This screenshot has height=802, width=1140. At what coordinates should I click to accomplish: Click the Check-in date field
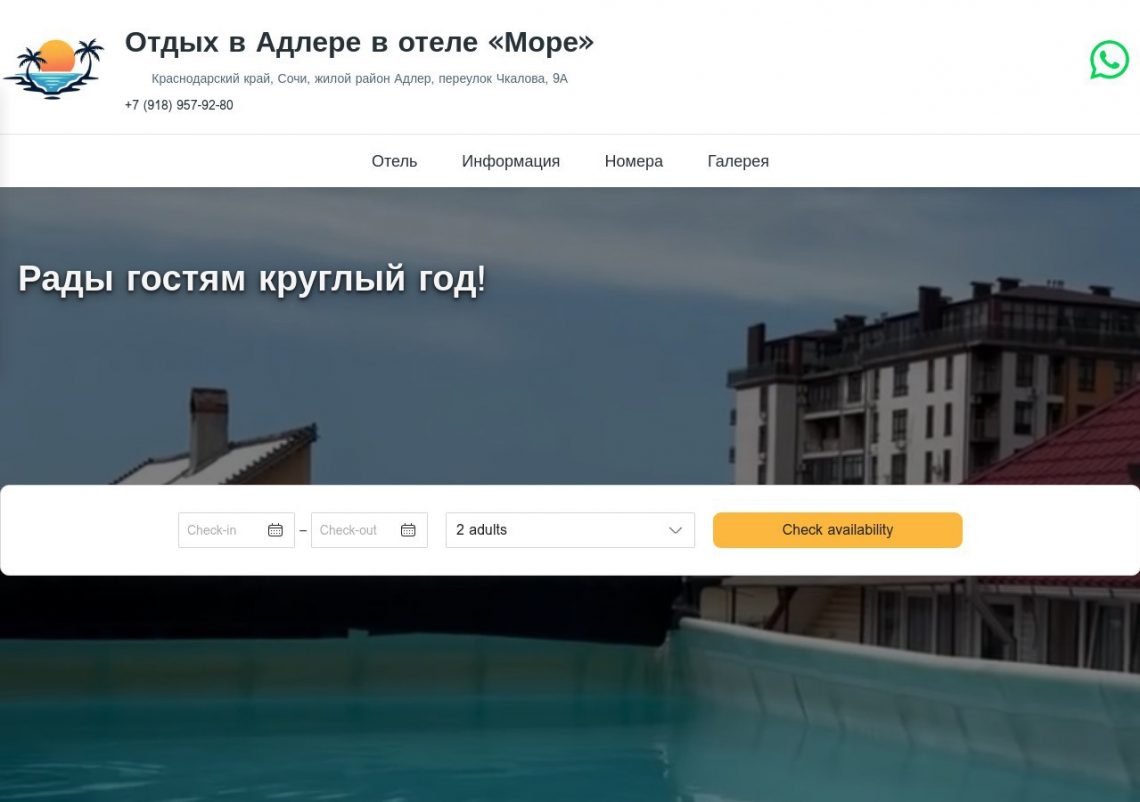click(236, 530)
